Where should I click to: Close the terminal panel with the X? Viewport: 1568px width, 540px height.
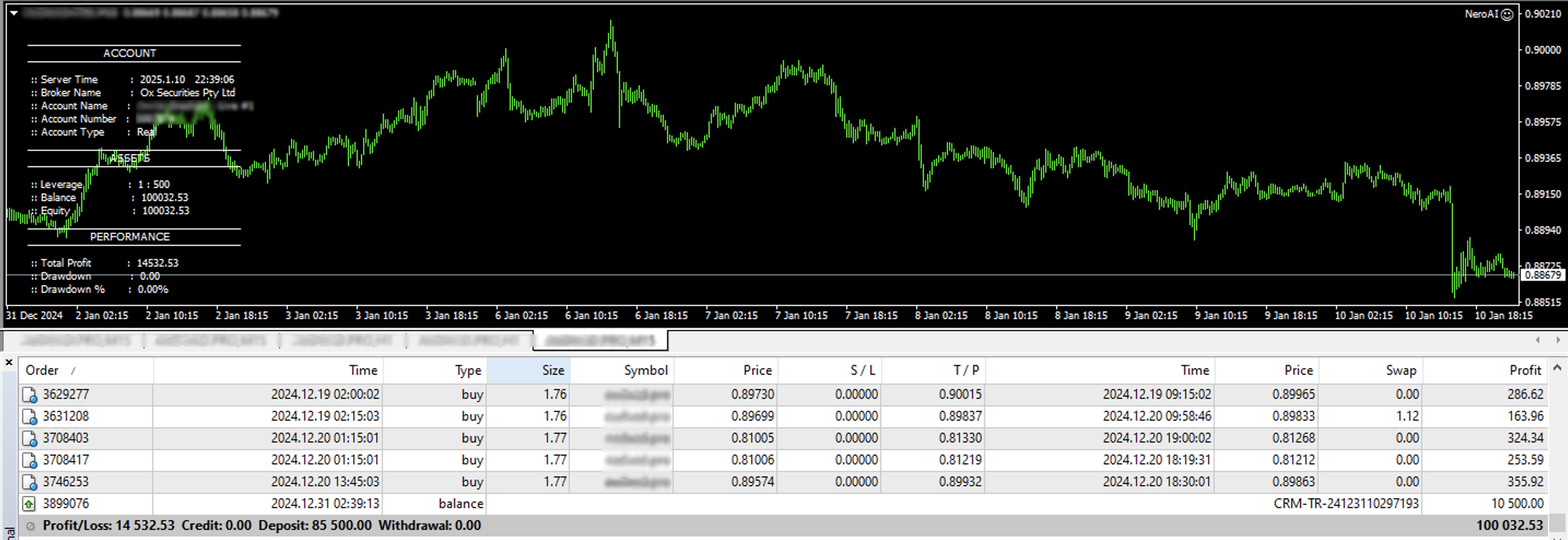(x=9, y=362)
